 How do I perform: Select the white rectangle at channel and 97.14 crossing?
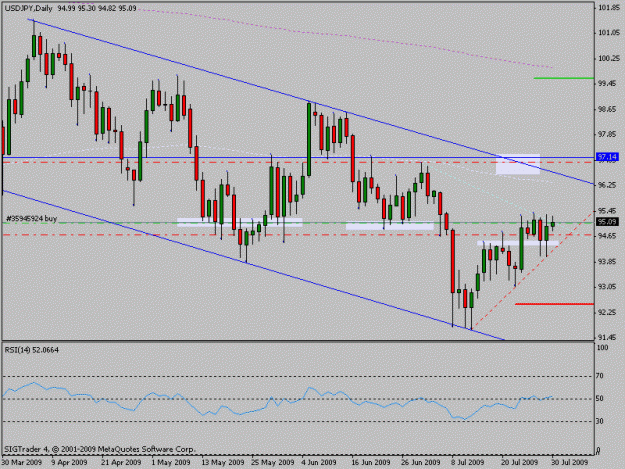click(518, 164)
